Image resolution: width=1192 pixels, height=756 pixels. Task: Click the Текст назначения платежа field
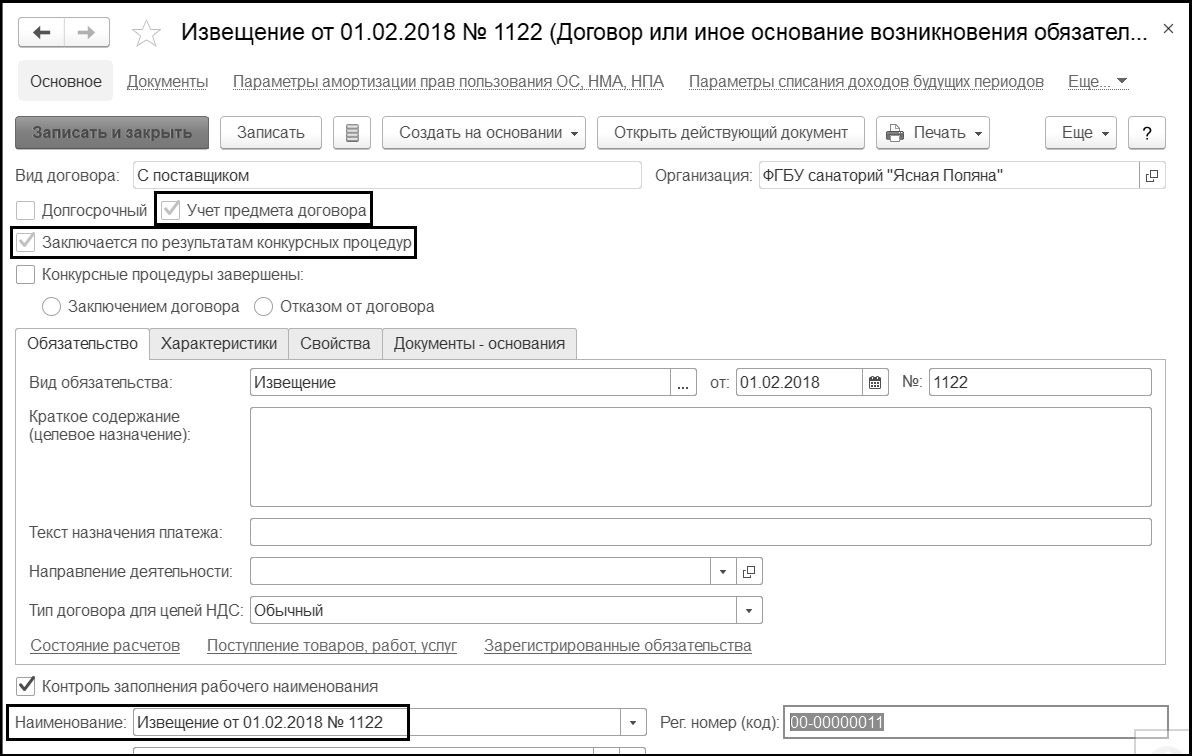point(700,532)
